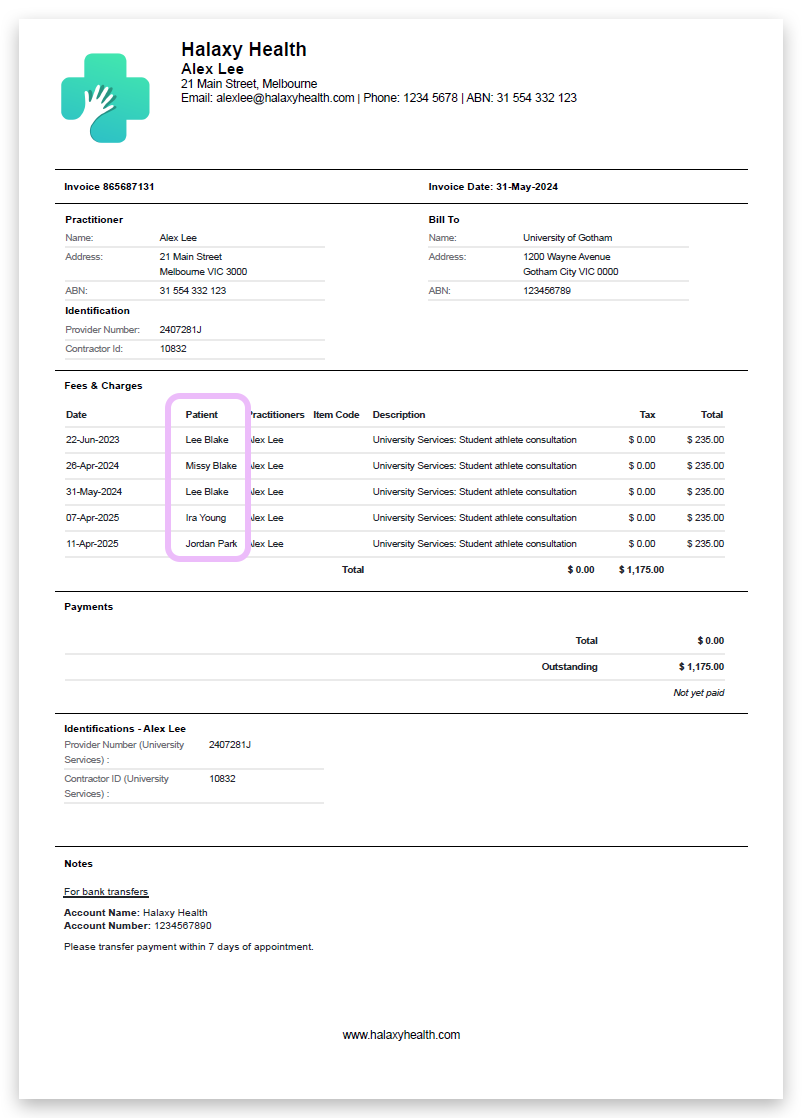
Task: Select patient Lee Blake in first row
Action: tap(208, 439)
